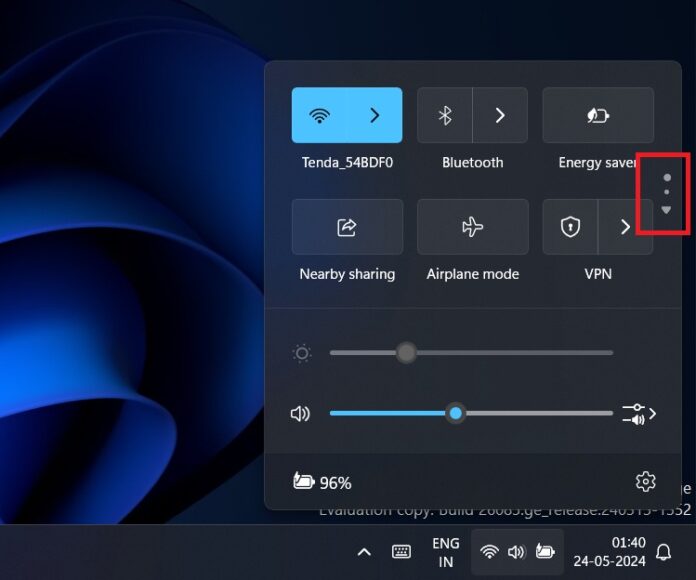Open settings via the gear icon

point(645,482)
